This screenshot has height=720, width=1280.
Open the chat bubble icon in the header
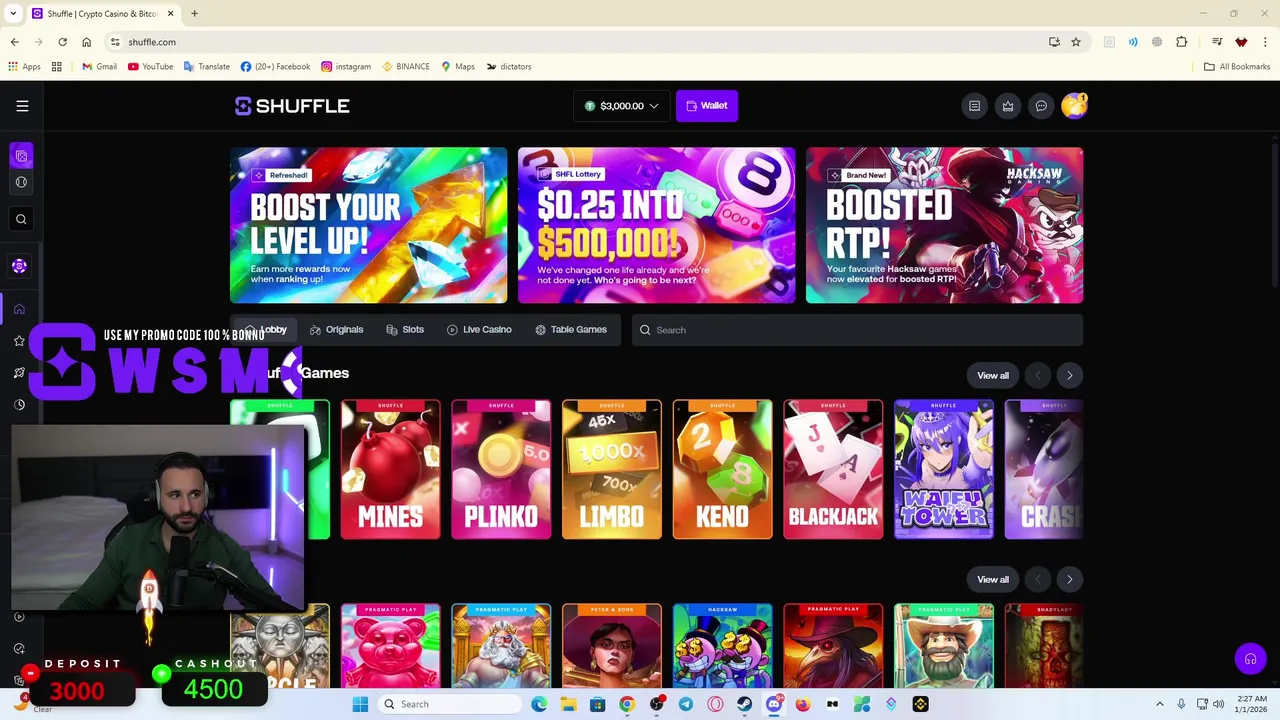(x=1041, y=106)
